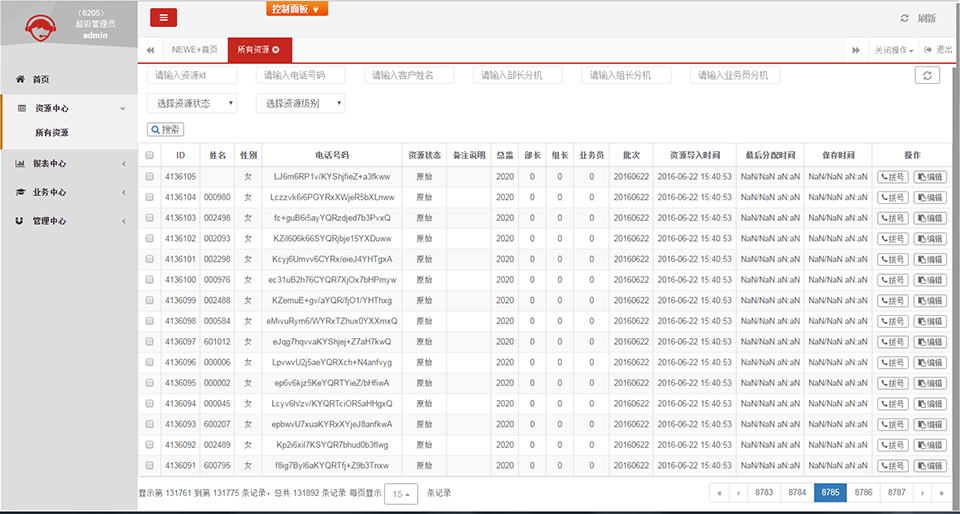This screenshot has width=960, height=514.
Task: Click the headset avatar logo
Action: pyautogui.click(x=41, y=28)
